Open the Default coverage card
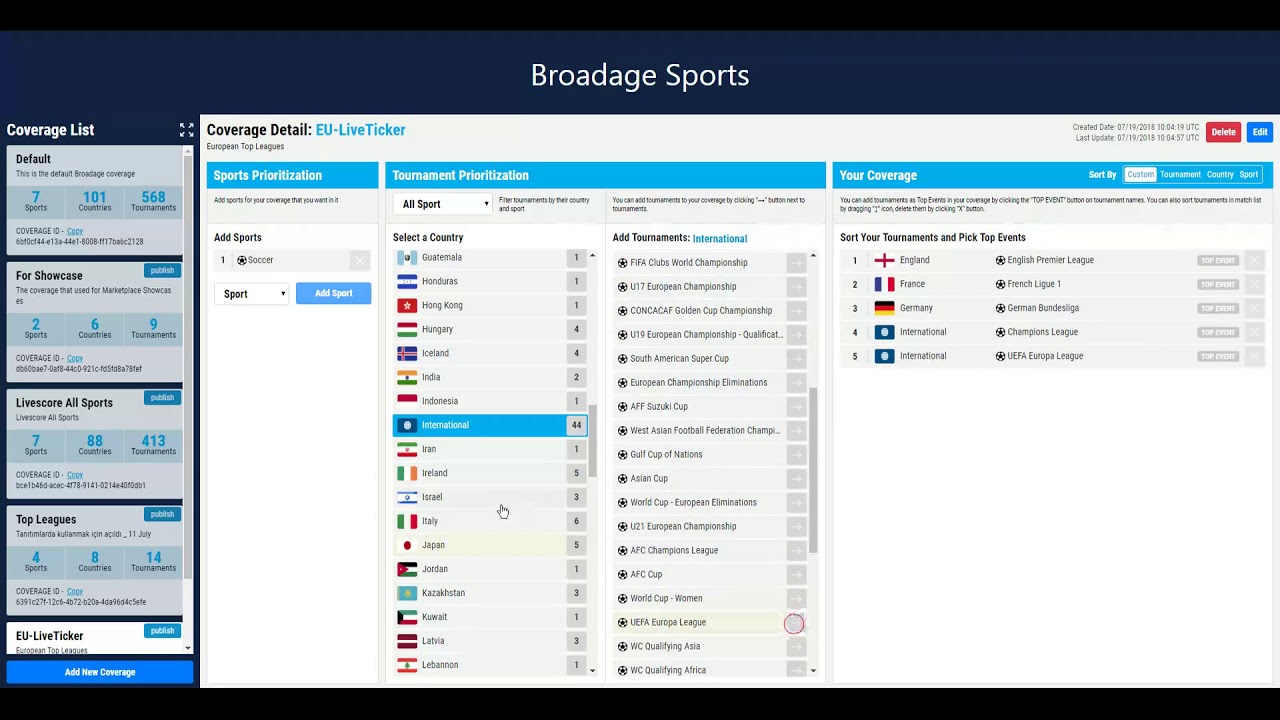 (x=95, y=200)
